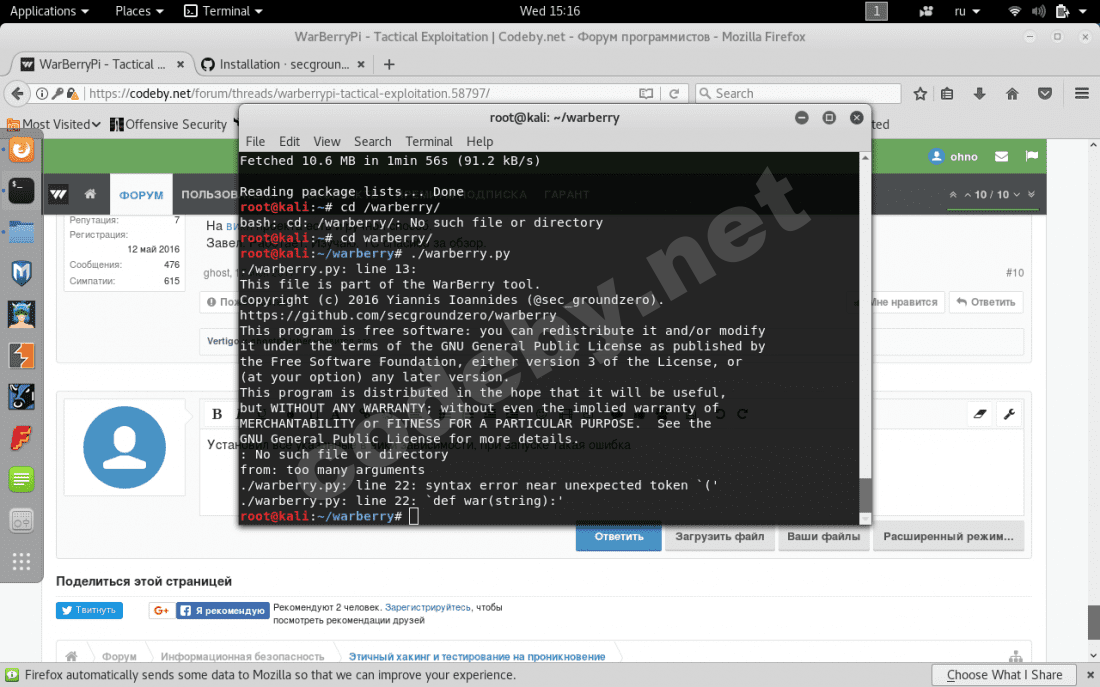Screen dimensions: 1100x687
Task: Open the terminal File menu
Action: 255,141
